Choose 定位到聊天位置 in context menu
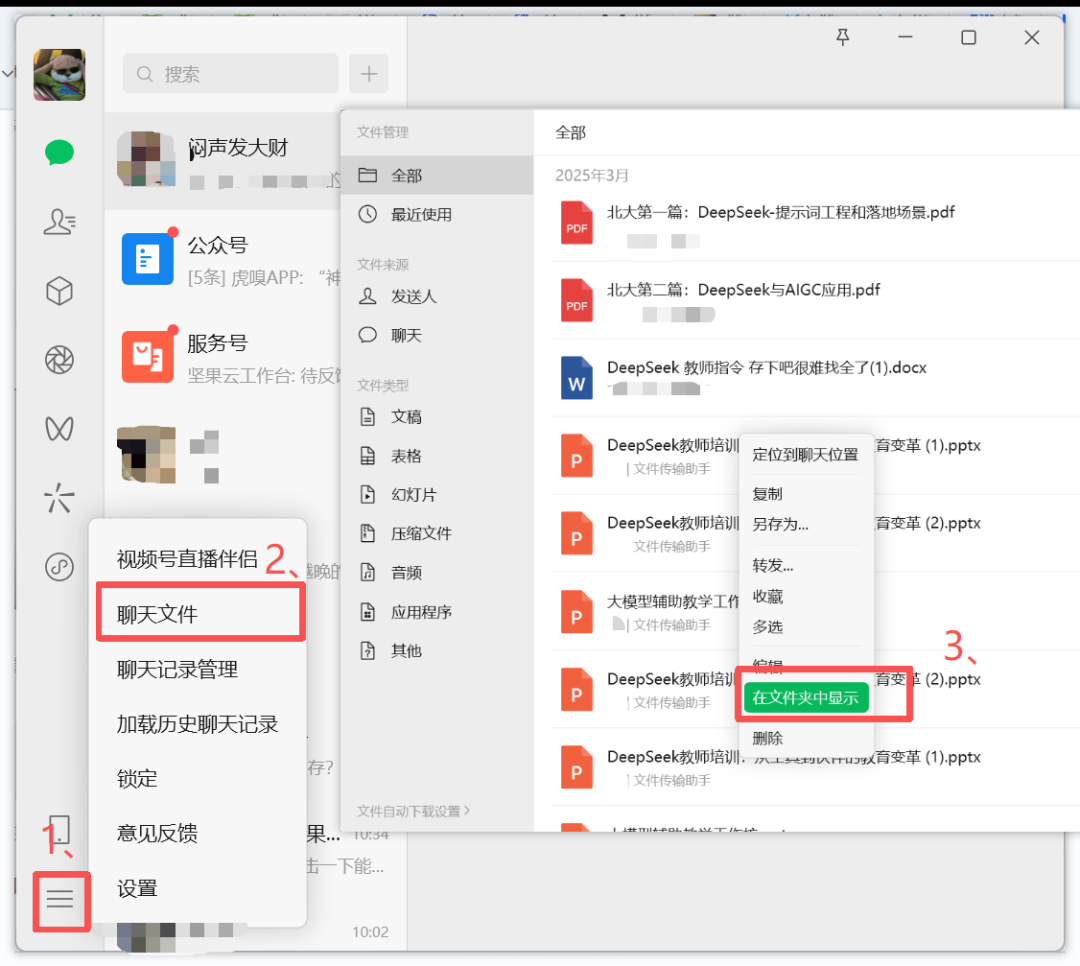1080x966 pixels. pyautogui.click(x=805, y=455)
